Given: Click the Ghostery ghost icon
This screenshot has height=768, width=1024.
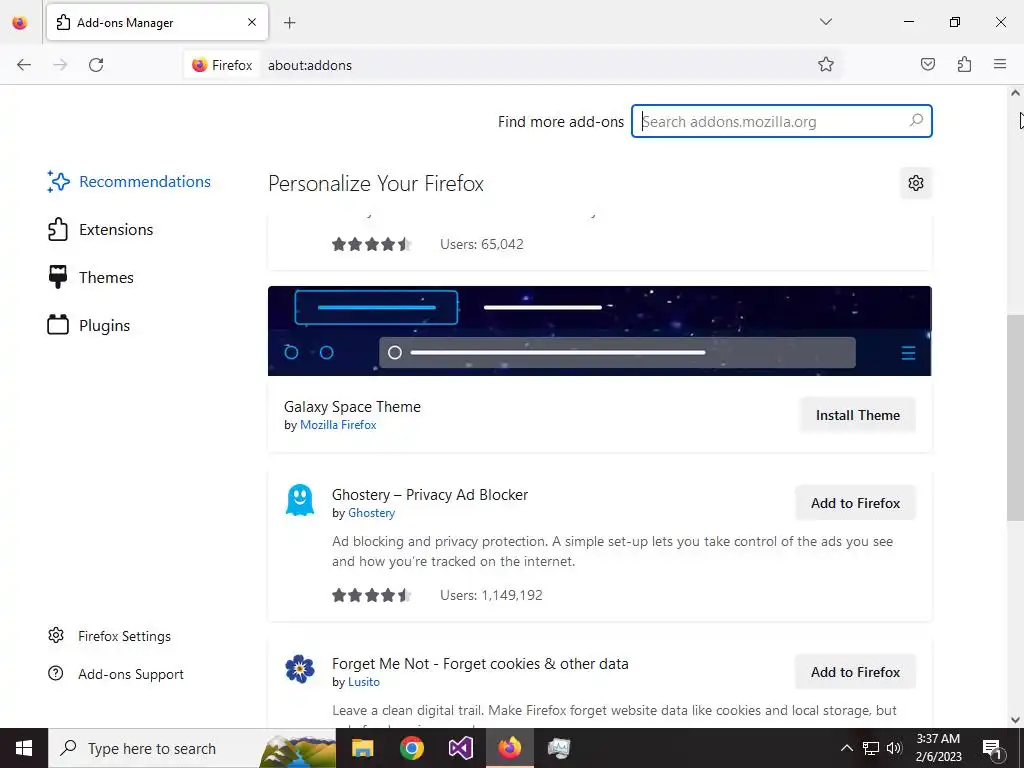Looking at the screenshot, I should pos(300,500).
